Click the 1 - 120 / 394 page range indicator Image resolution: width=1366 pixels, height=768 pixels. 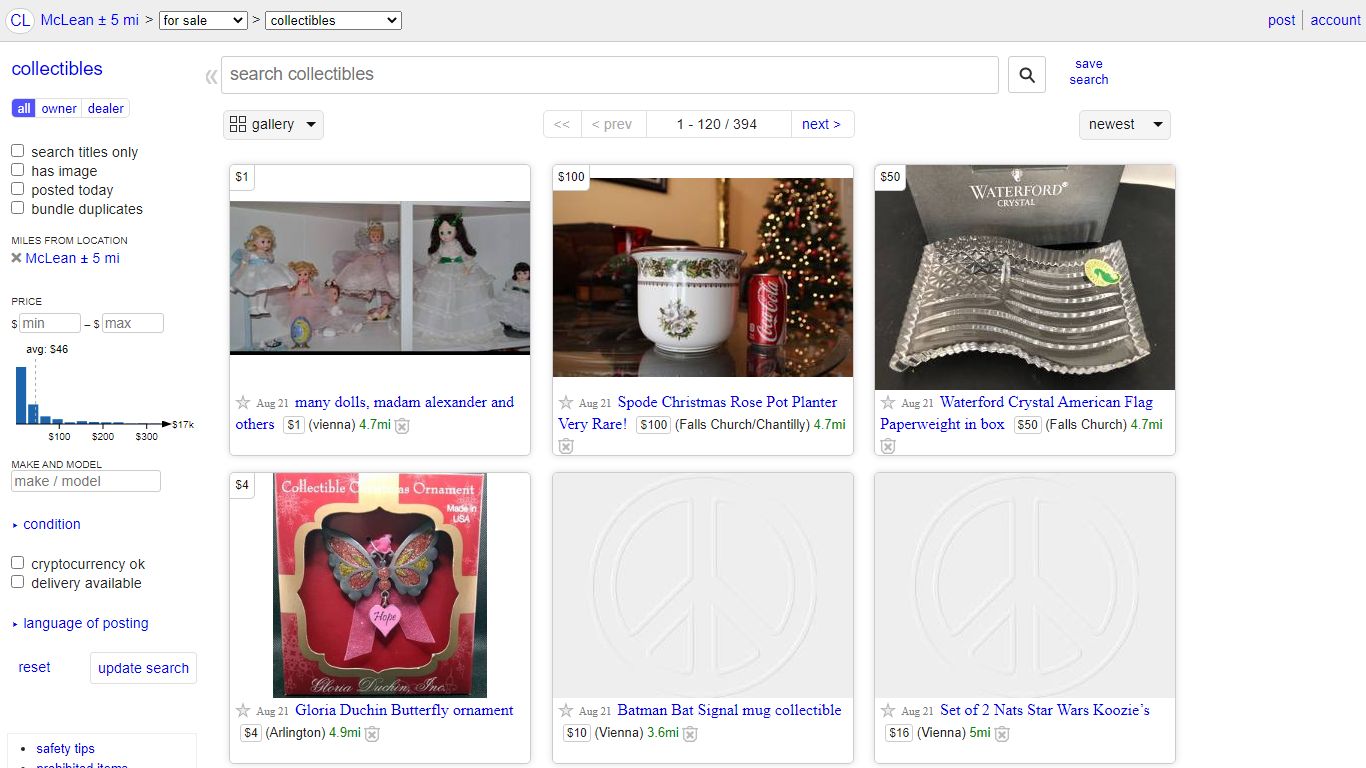(718, 124)
